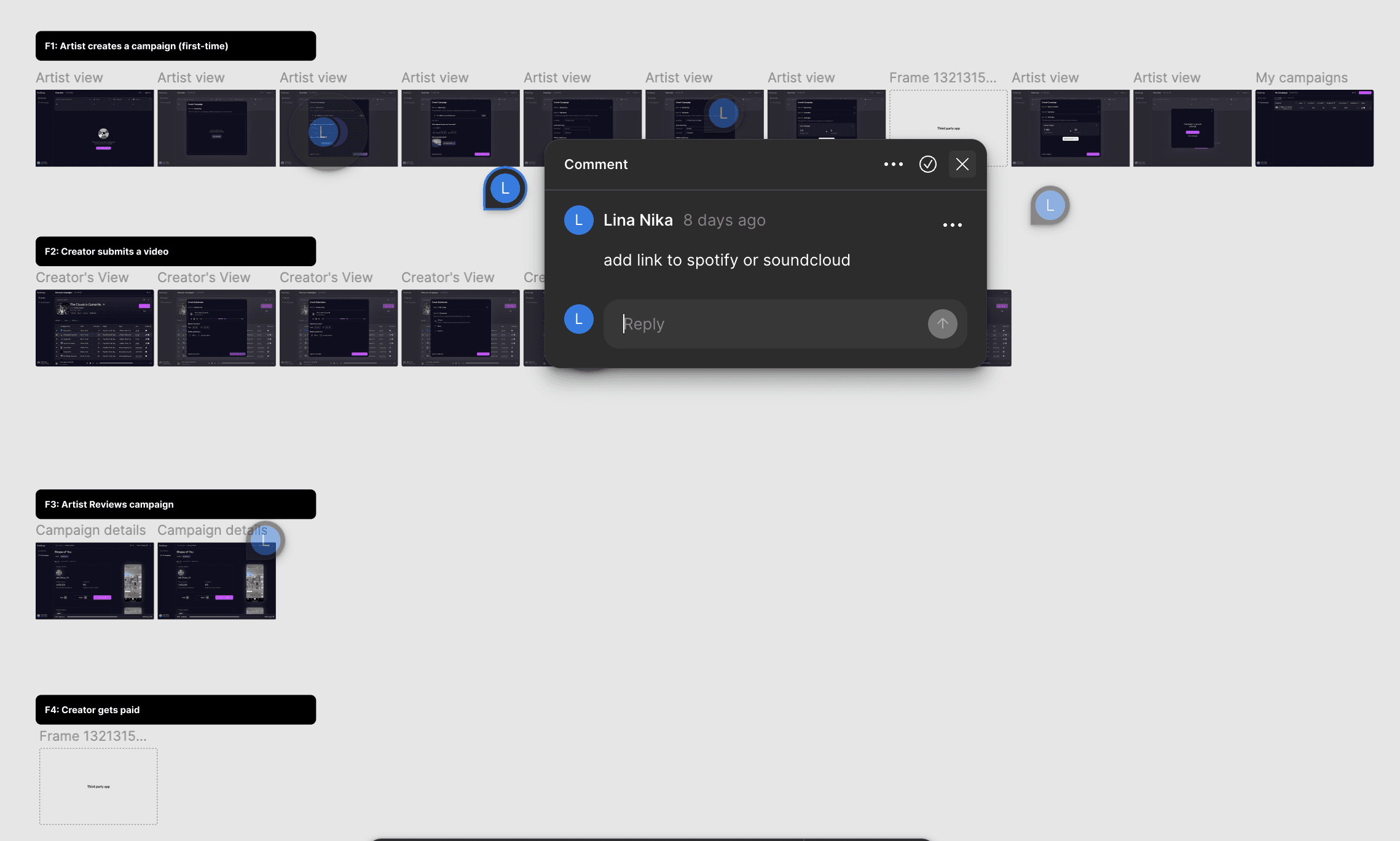Open the comment thread options menu
The width and height of the screenshot is (1400, 841).
pos(893,164)
